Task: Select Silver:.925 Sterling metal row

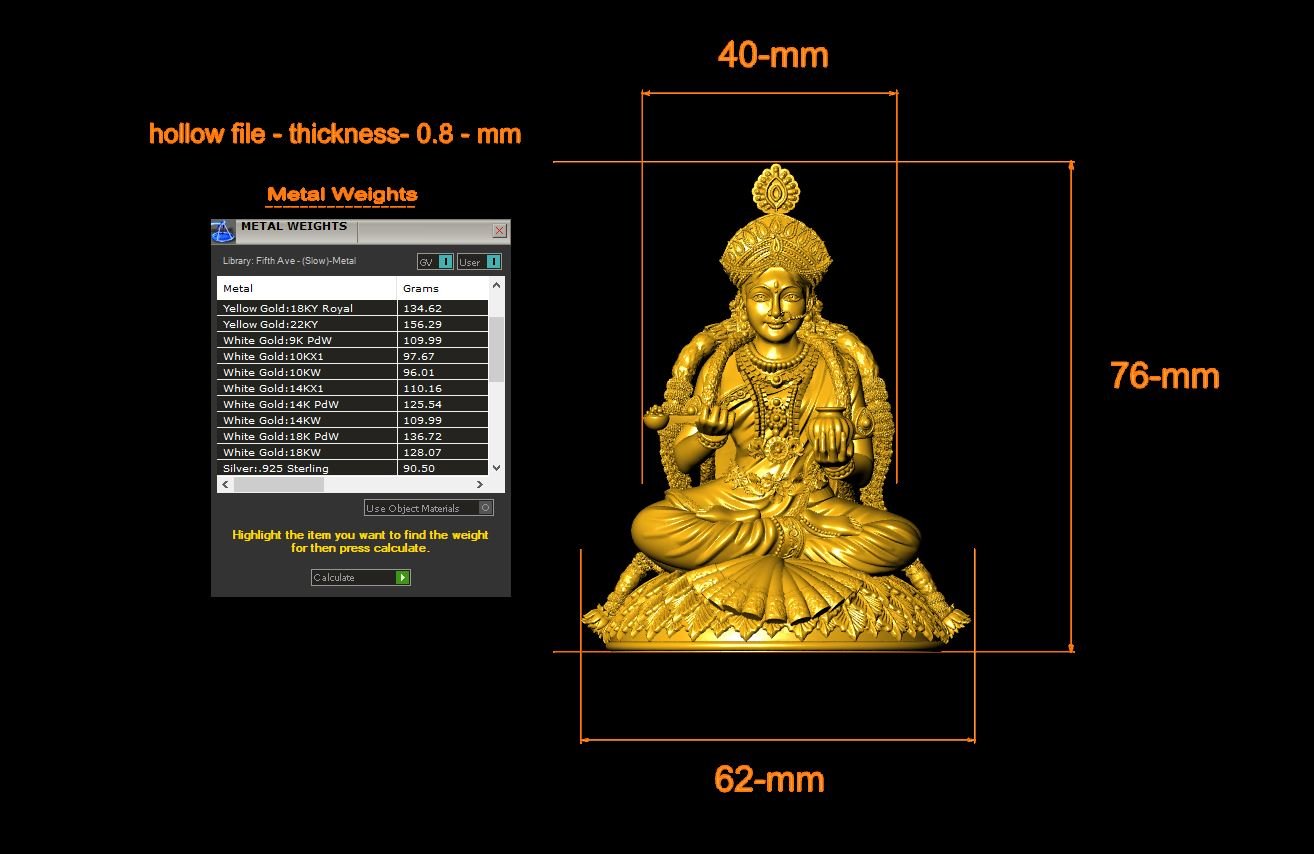Action: (x=306, y=468)
